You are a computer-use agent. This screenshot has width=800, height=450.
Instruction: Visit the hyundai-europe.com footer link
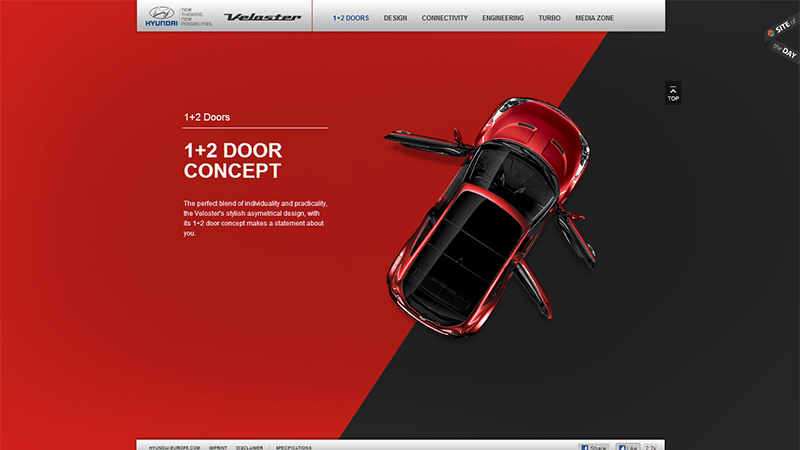tap(174, 447)
